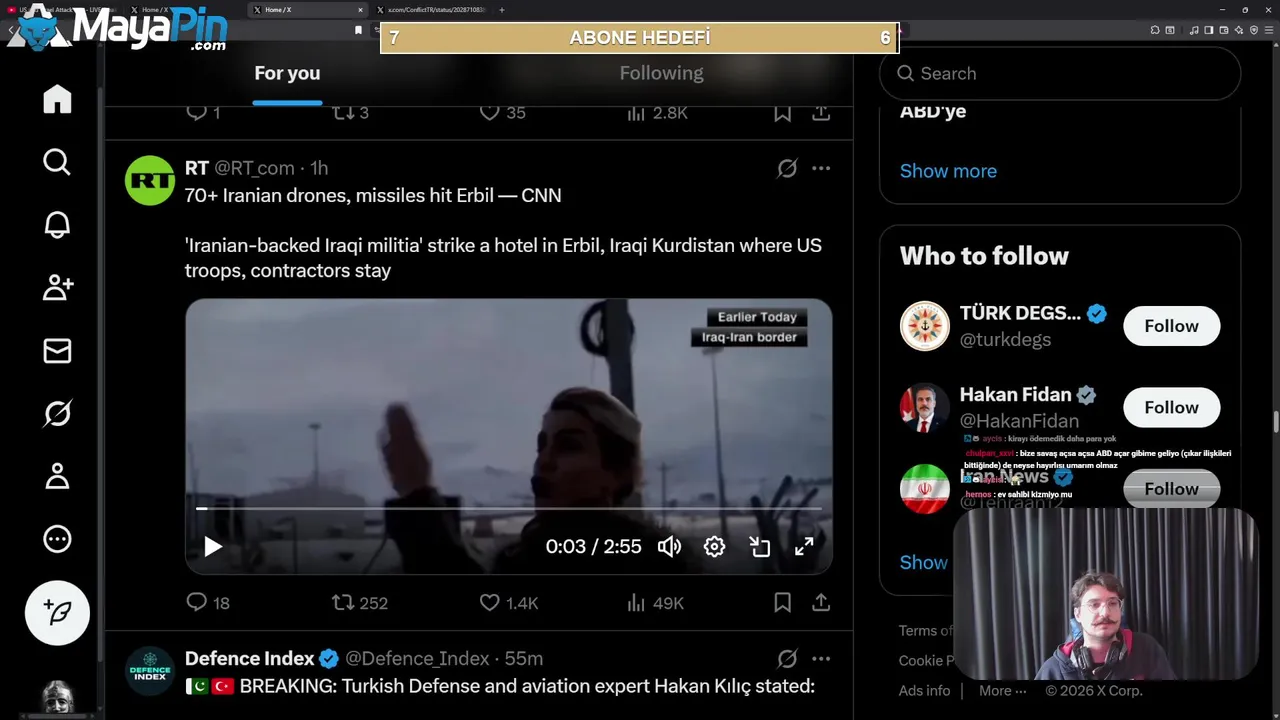
Task: Open the Profile person icon
Action: 57,476
